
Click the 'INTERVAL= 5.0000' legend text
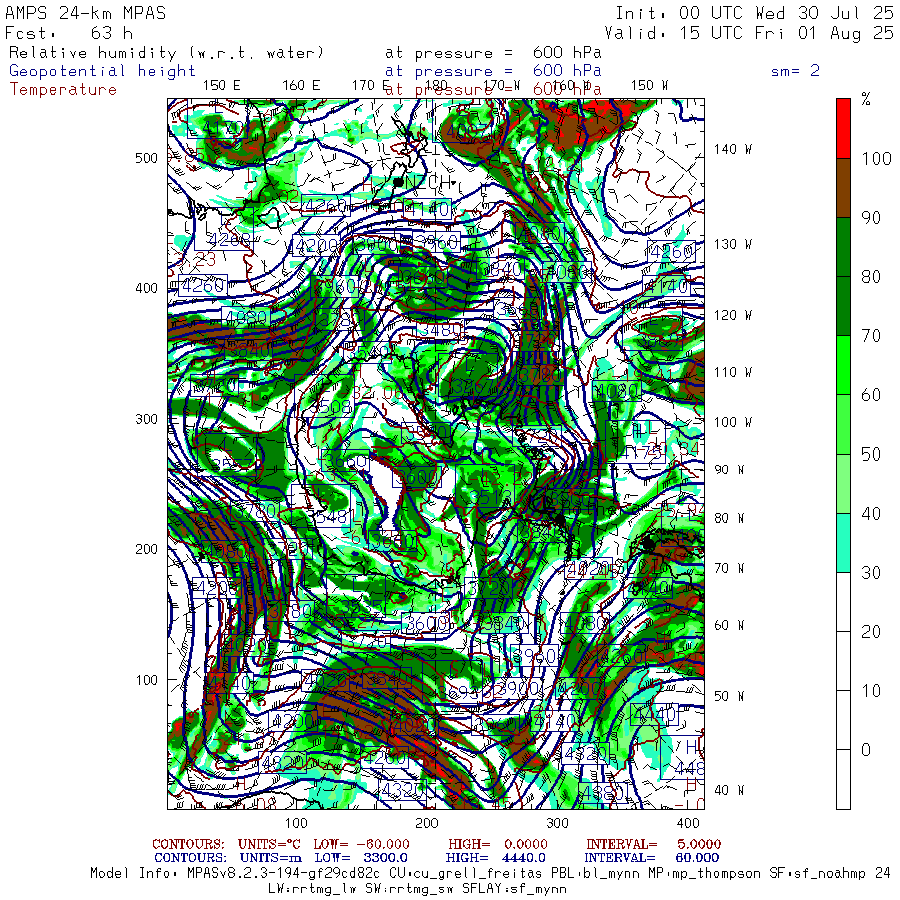click(653, 844)
